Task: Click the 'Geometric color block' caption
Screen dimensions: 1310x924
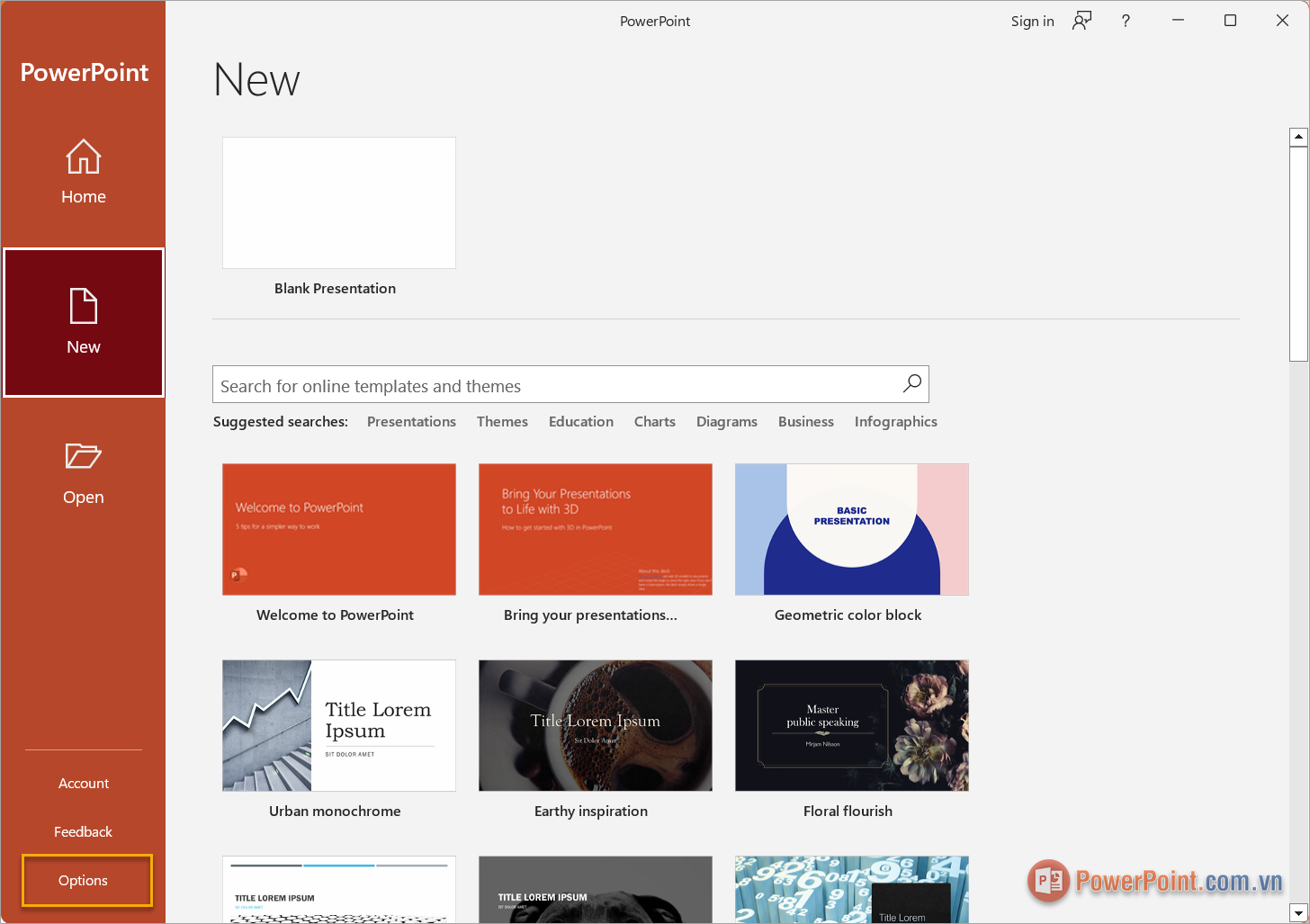Action: (848, 615)
